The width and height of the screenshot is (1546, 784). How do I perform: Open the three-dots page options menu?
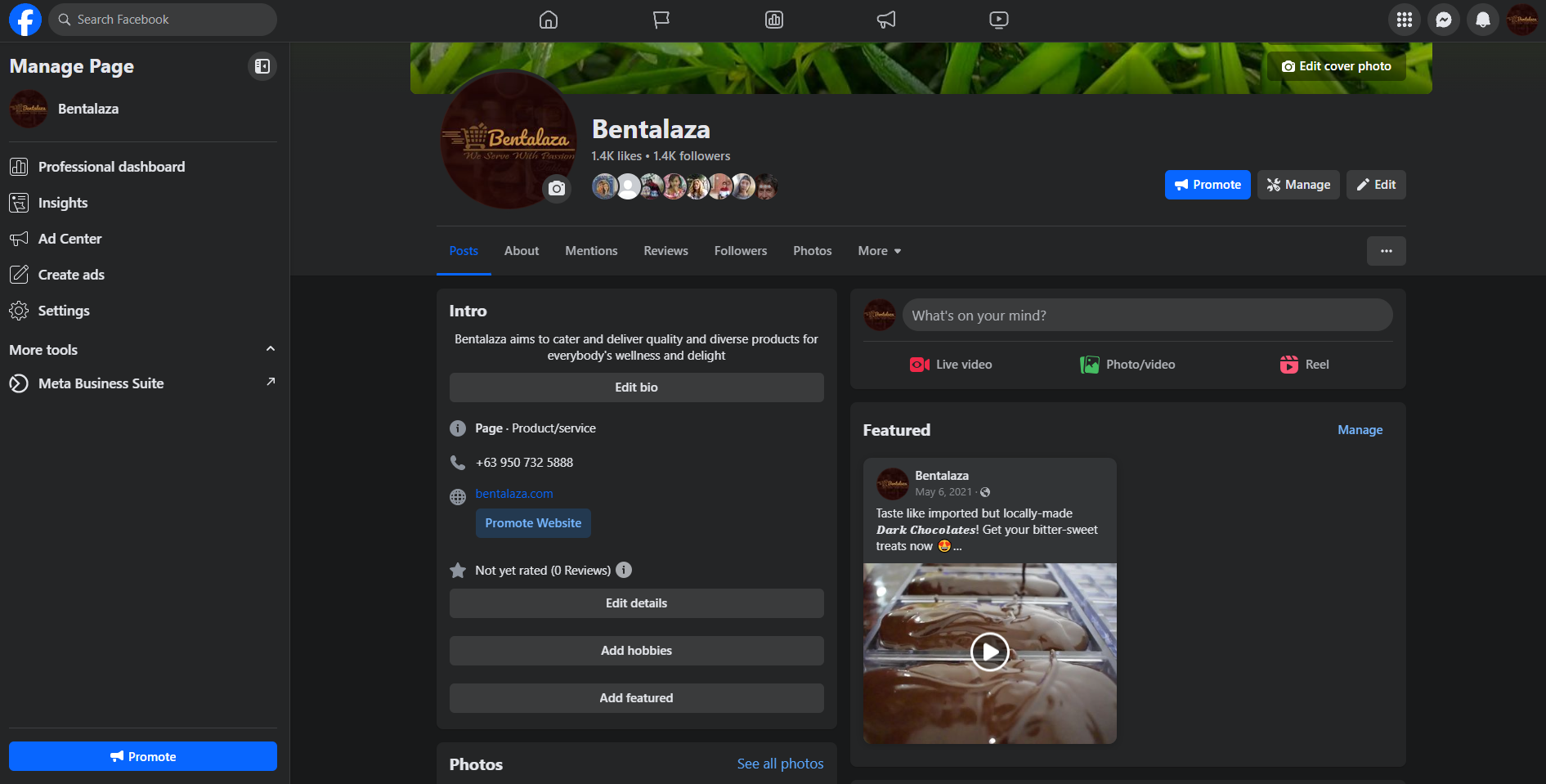point(1387,251)
